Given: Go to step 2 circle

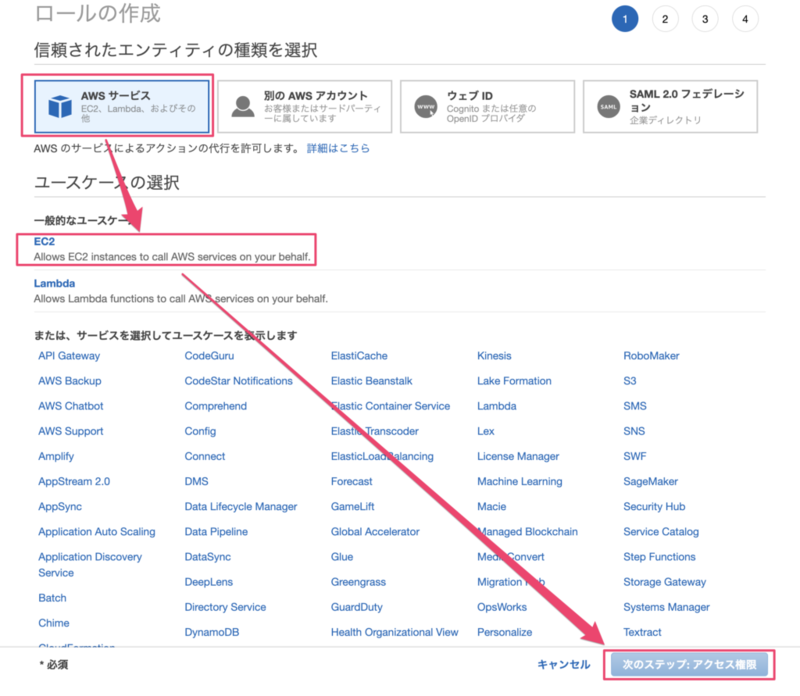Looking at the screenshot, I should [665, 19].
